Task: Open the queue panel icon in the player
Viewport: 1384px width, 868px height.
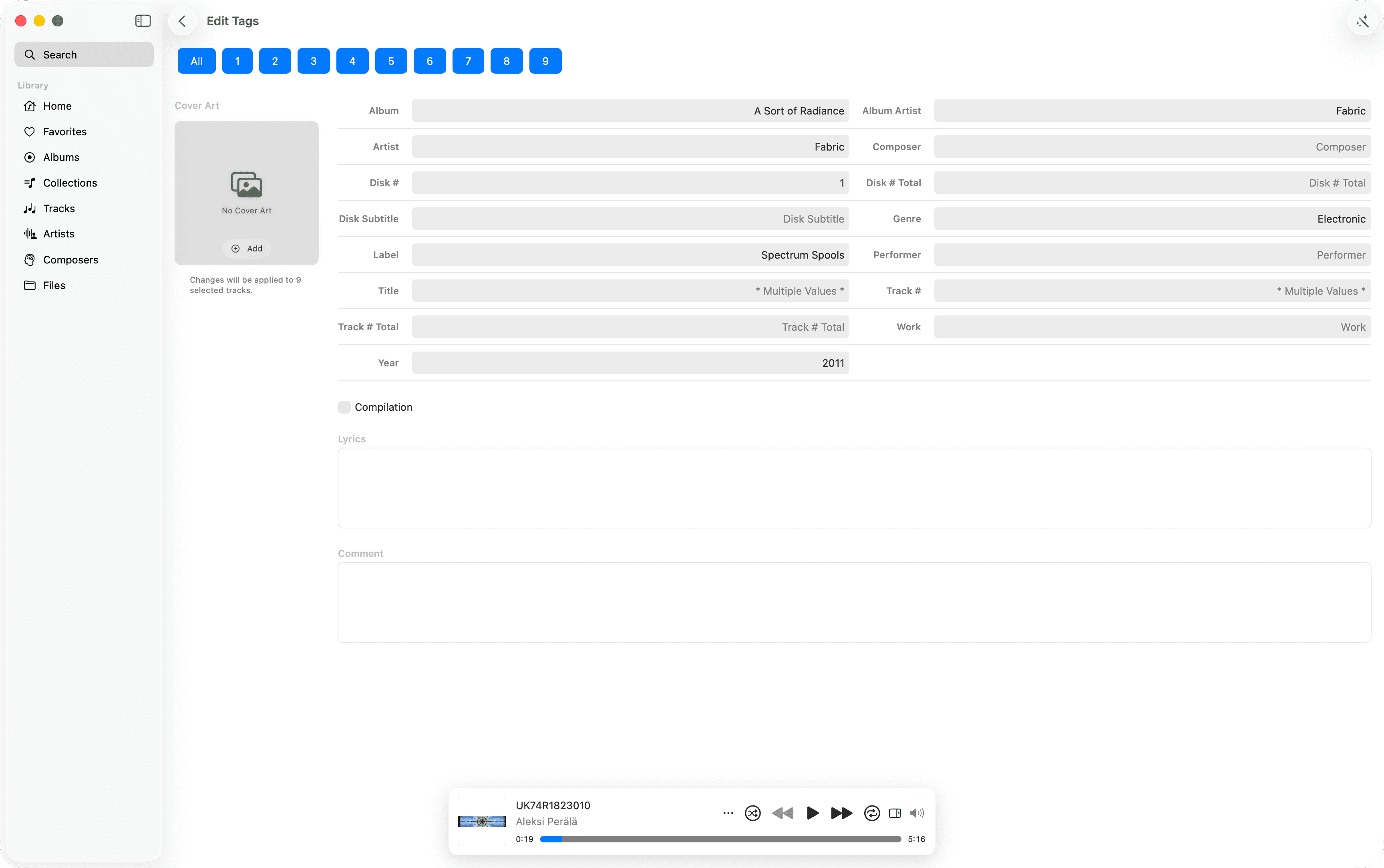Action: point(894,813)
